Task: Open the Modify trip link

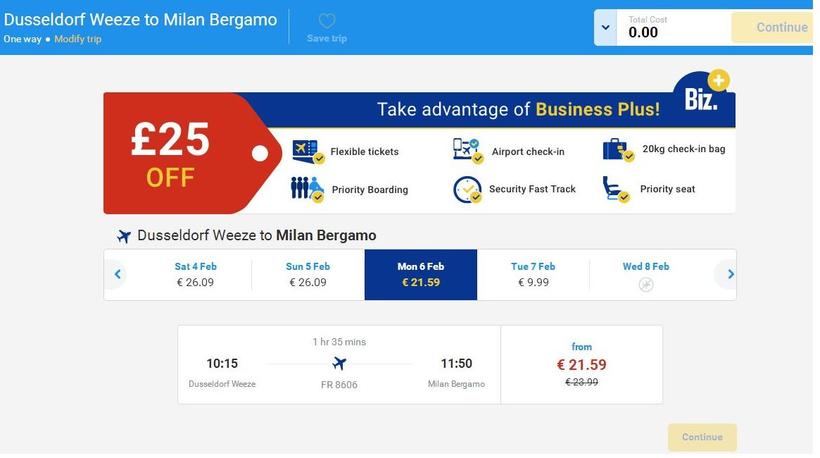Action: pos(78,39)
